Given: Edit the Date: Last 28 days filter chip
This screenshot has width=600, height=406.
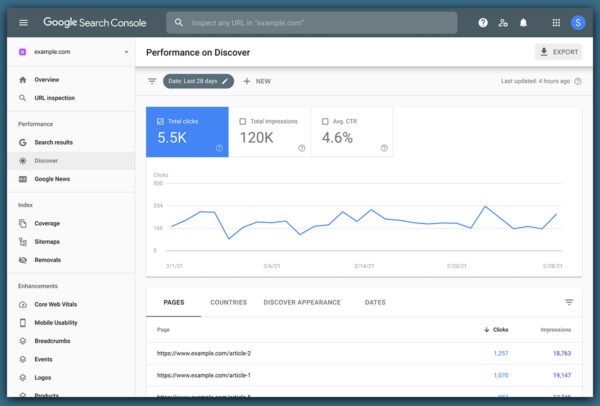Looking at the screenshot, I should click(x=198, y=81).
